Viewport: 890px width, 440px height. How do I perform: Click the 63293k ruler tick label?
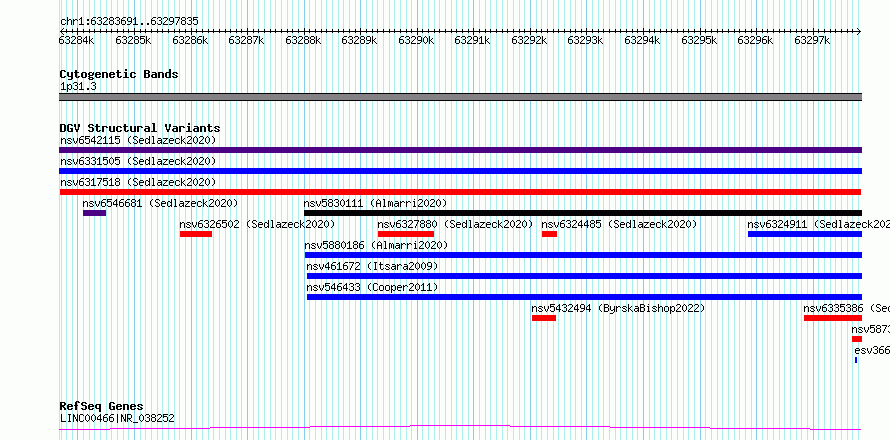(586, 40)
